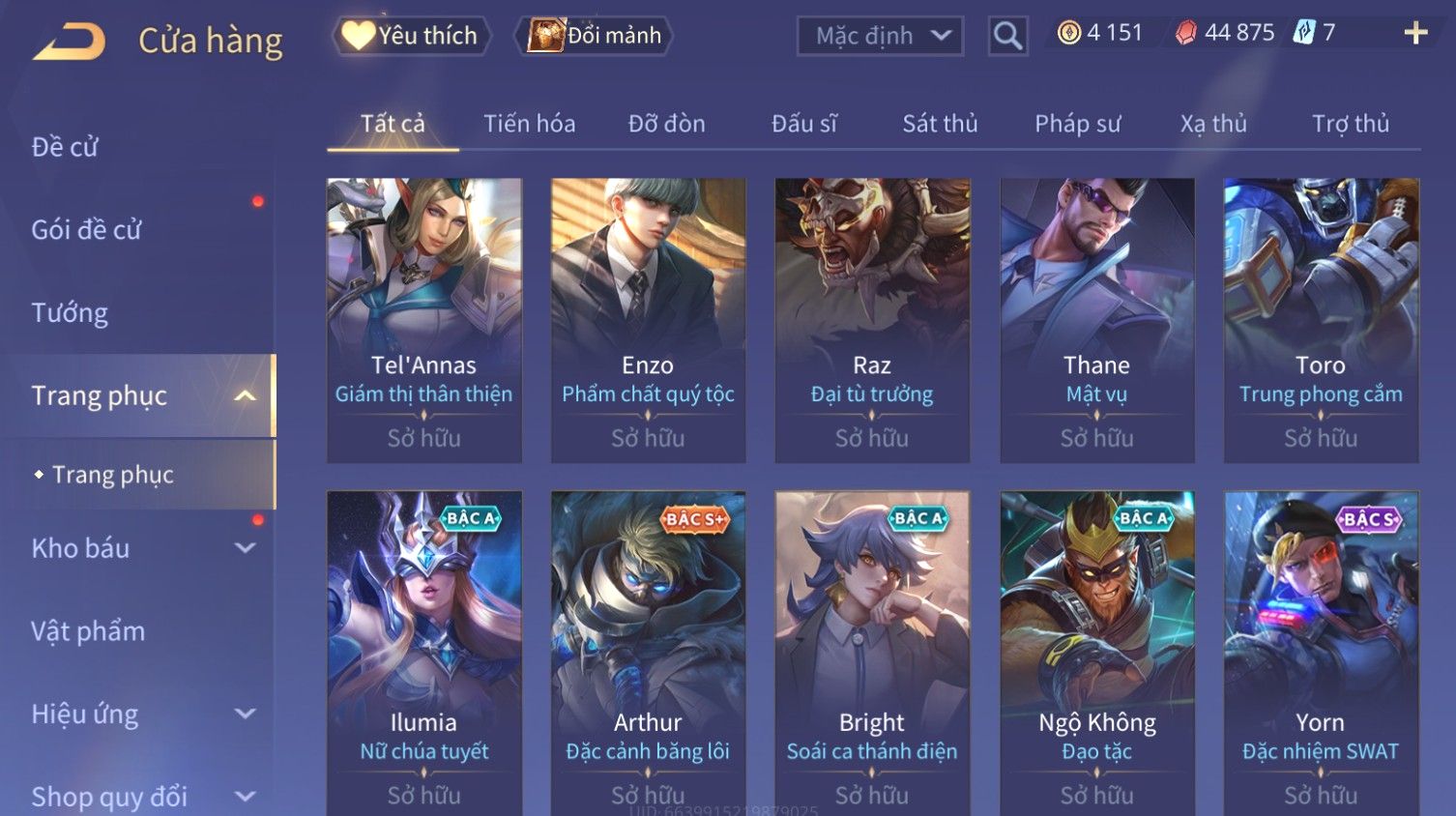Open Yêu thích favorites heart button
The width and height of the screenshot is (1456, 816).
411,36
